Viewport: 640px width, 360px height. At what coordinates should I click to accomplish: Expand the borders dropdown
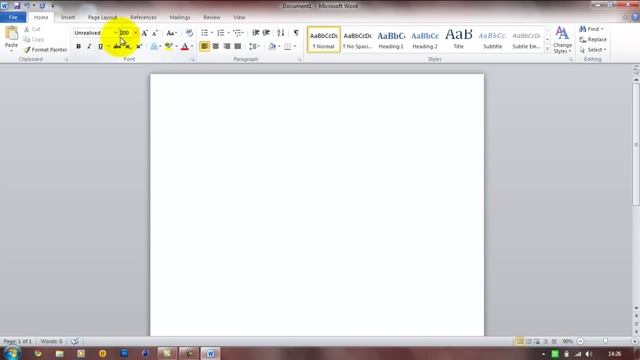[x=295, y=47]
